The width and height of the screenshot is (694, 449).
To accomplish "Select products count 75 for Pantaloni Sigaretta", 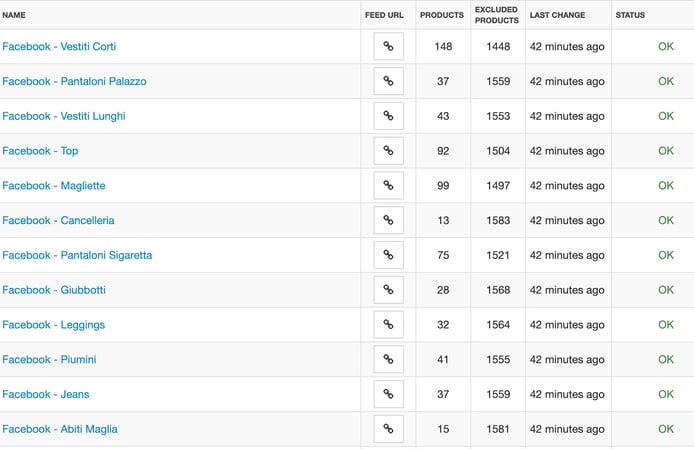I will coord(443,255).
